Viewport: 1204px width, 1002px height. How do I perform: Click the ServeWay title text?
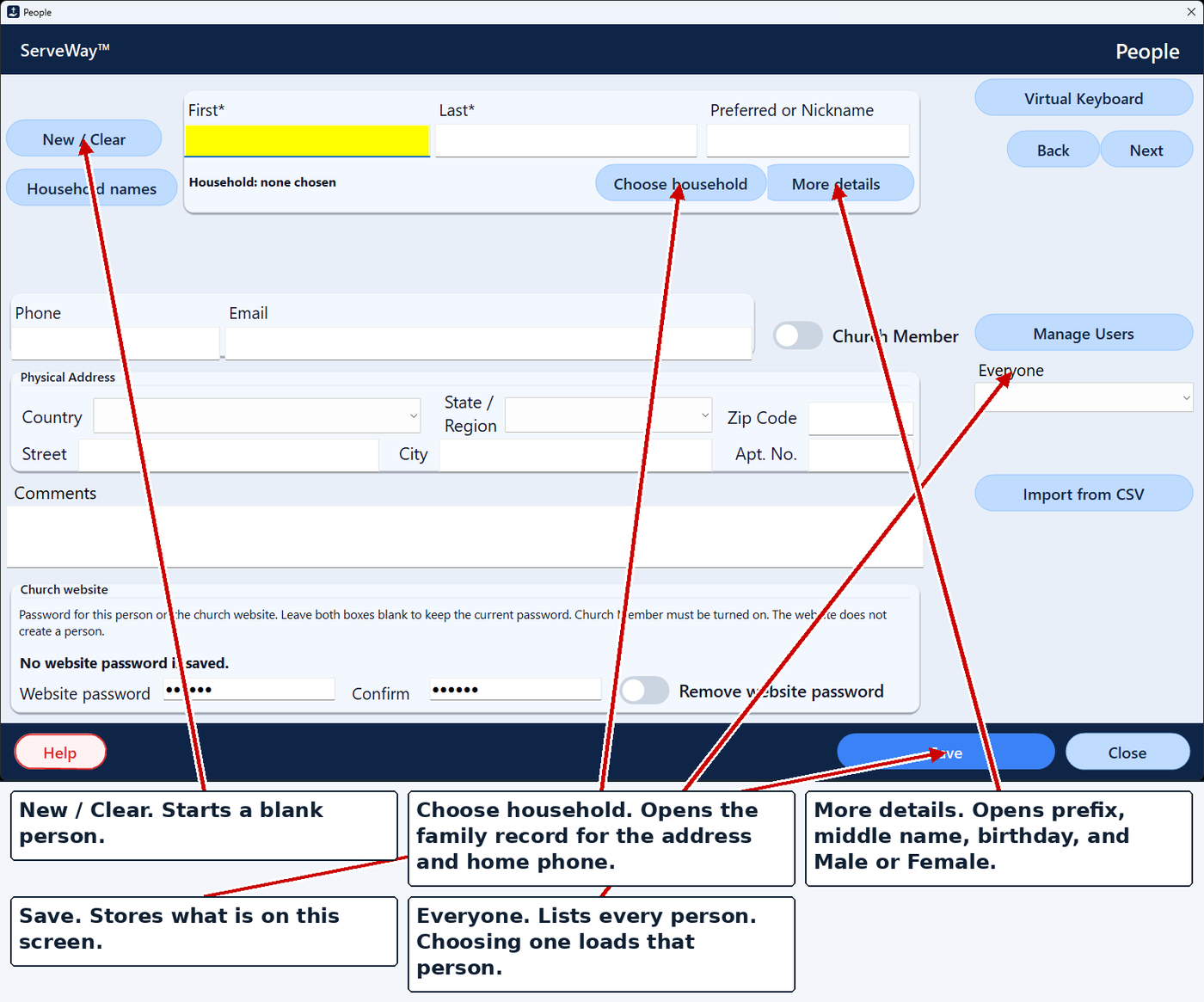65,50
